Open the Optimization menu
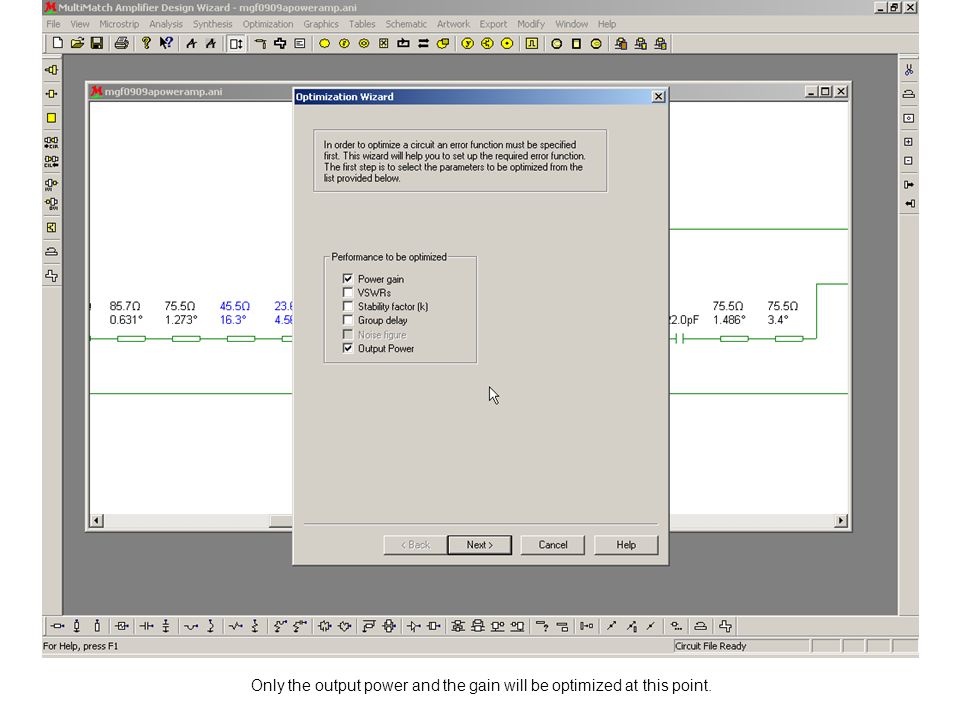The height and width of the screenshot is (720, 960). click(x=268, y=24)
